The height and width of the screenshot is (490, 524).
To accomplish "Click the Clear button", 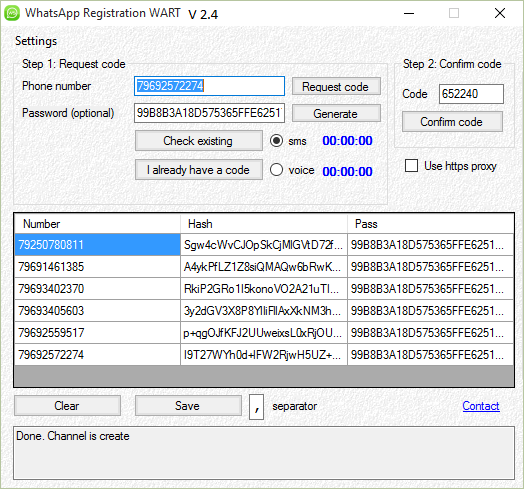I will click(67, 406).
